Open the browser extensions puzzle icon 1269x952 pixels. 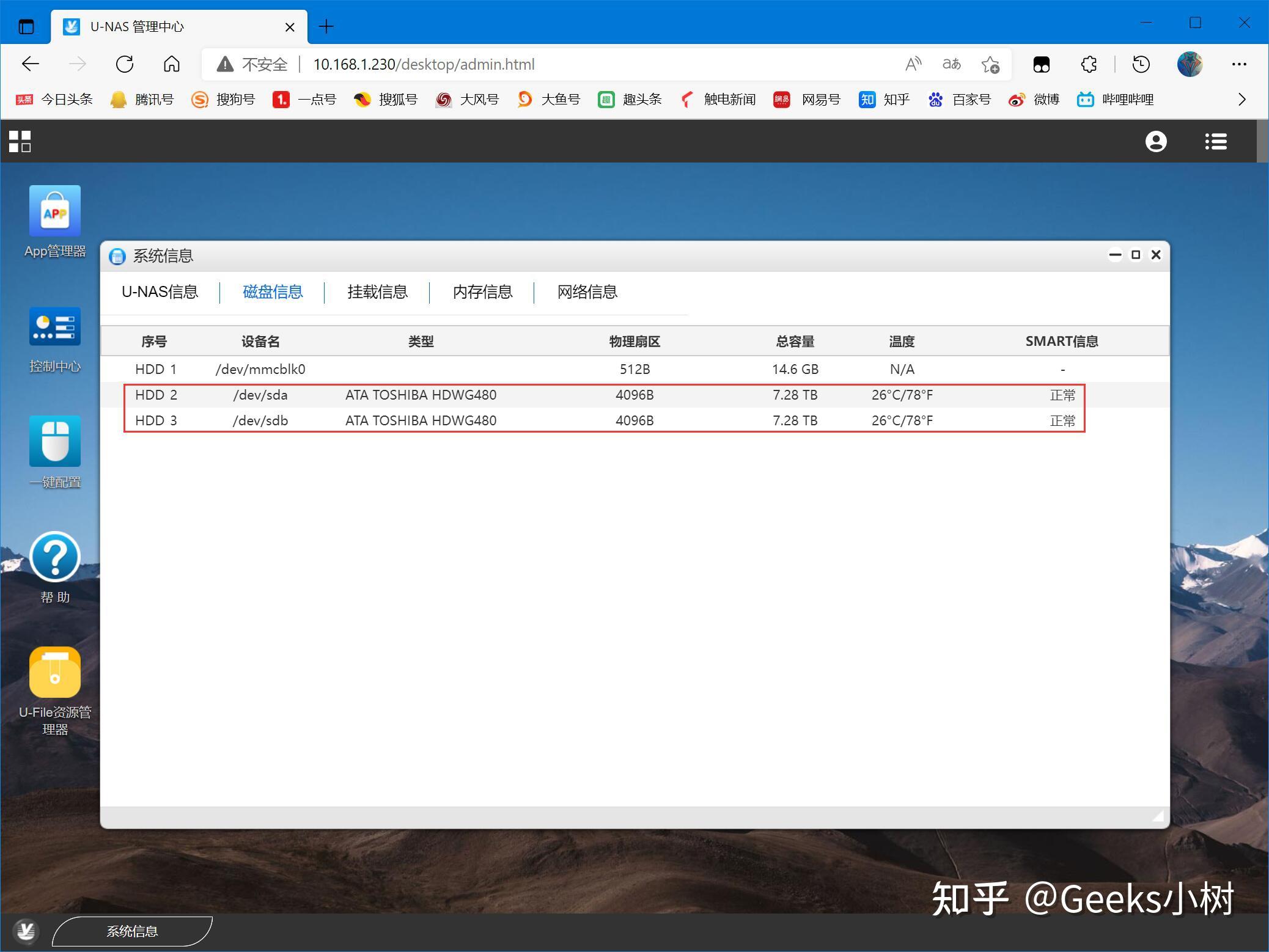coord(1088,64)
